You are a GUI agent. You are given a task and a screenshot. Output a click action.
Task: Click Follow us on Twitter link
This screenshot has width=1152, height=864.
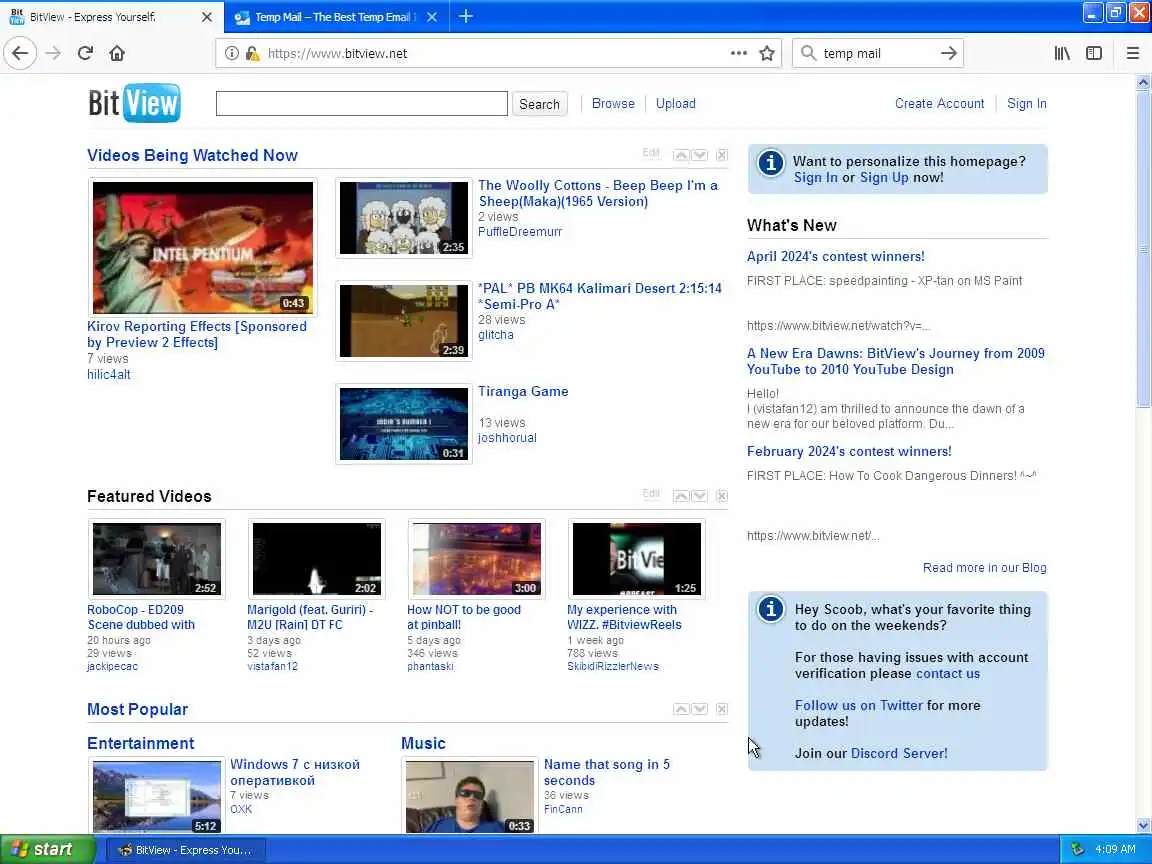point(858,705)
